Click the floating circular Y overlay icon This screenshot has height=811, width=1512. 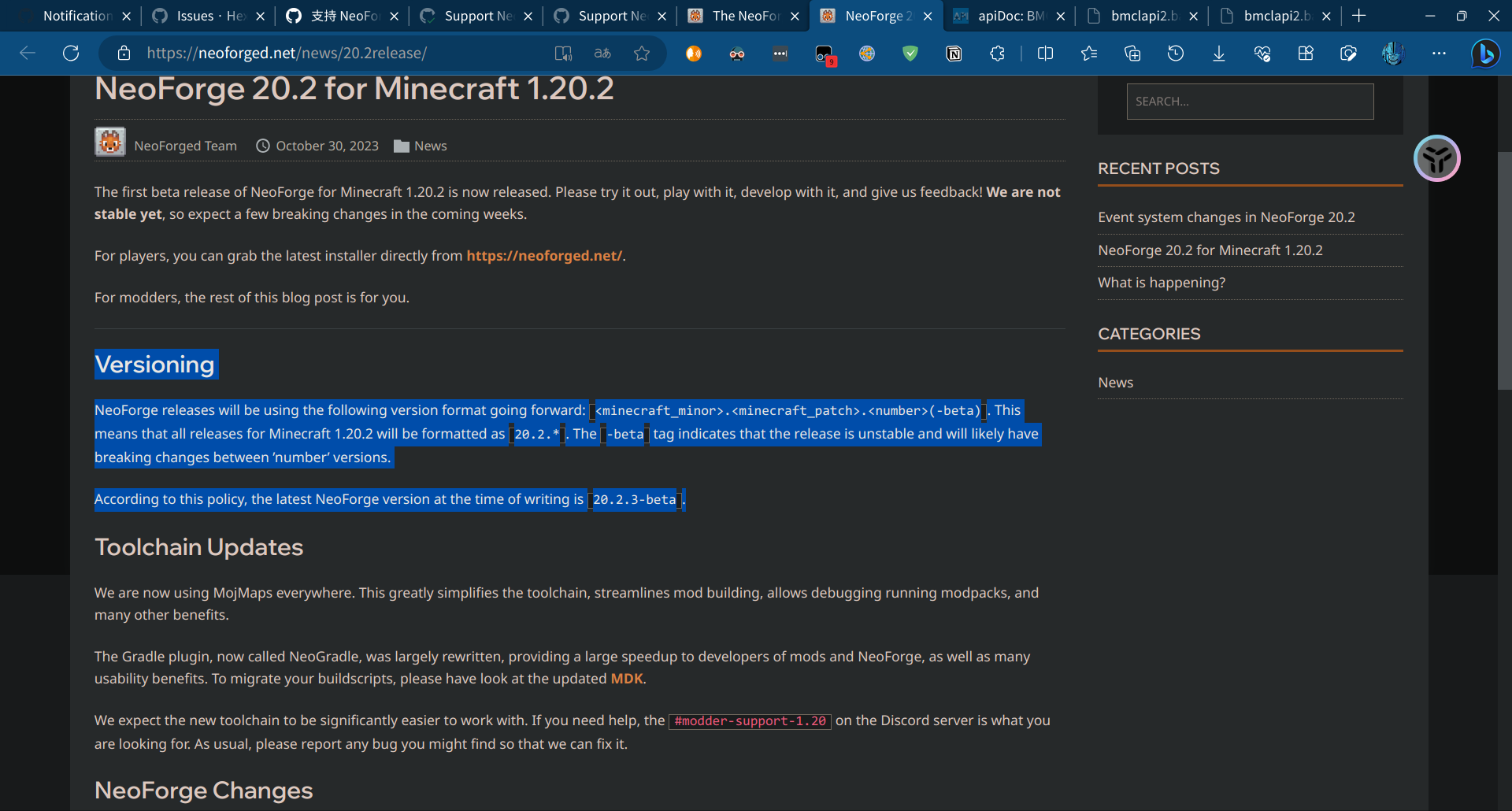point(1437,158)
